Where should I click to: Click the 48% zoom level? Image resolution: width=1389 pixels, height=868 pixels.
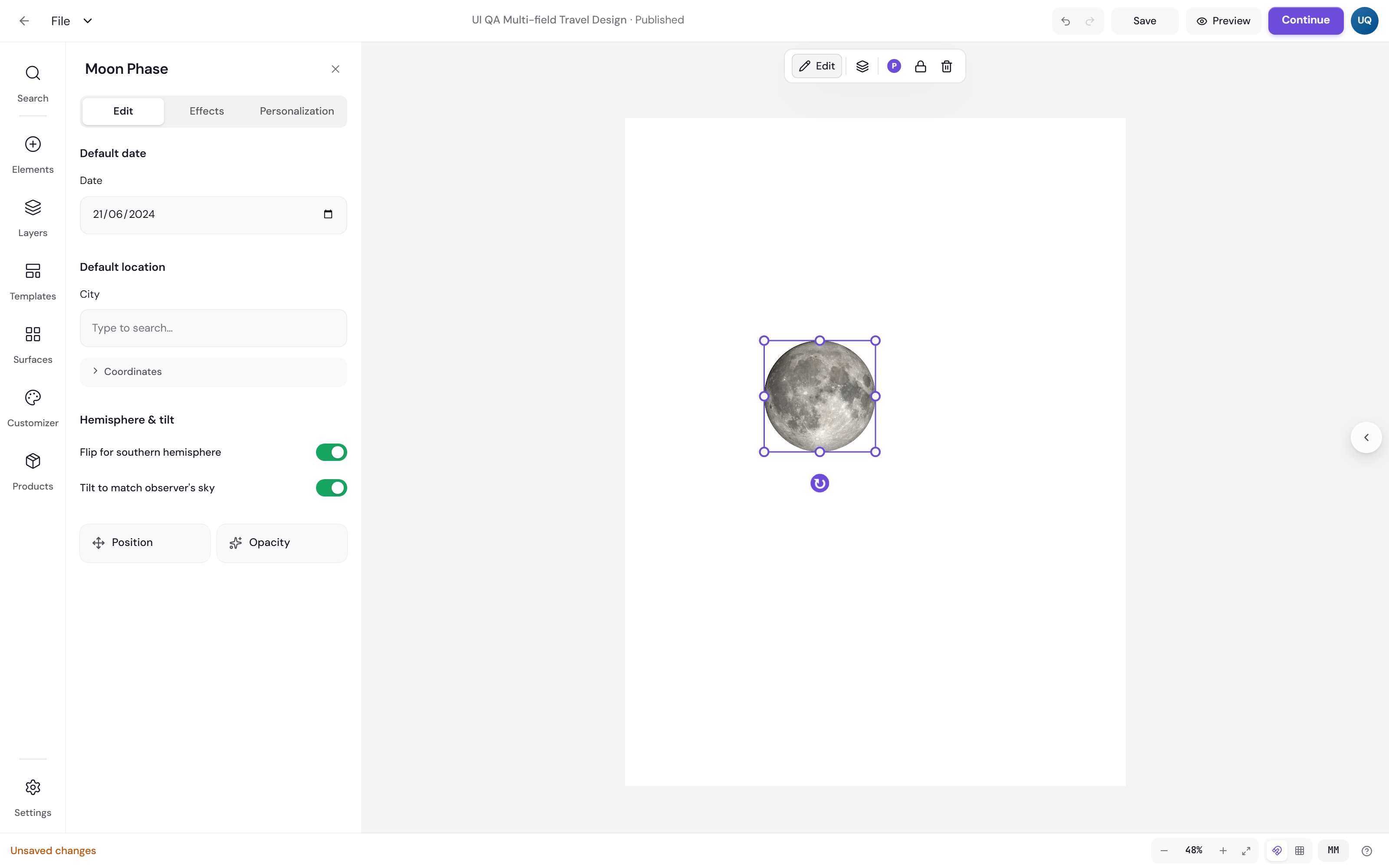point(1194,850)
